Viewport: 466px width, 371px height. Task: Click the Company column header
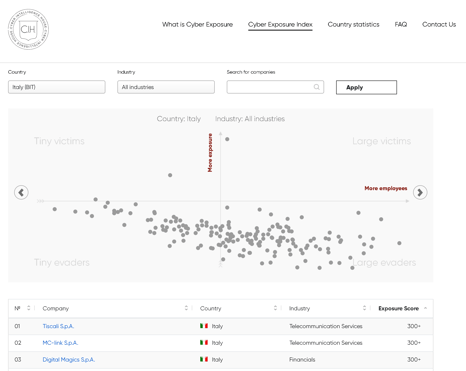pyautogui.click(x=56, y=308)
